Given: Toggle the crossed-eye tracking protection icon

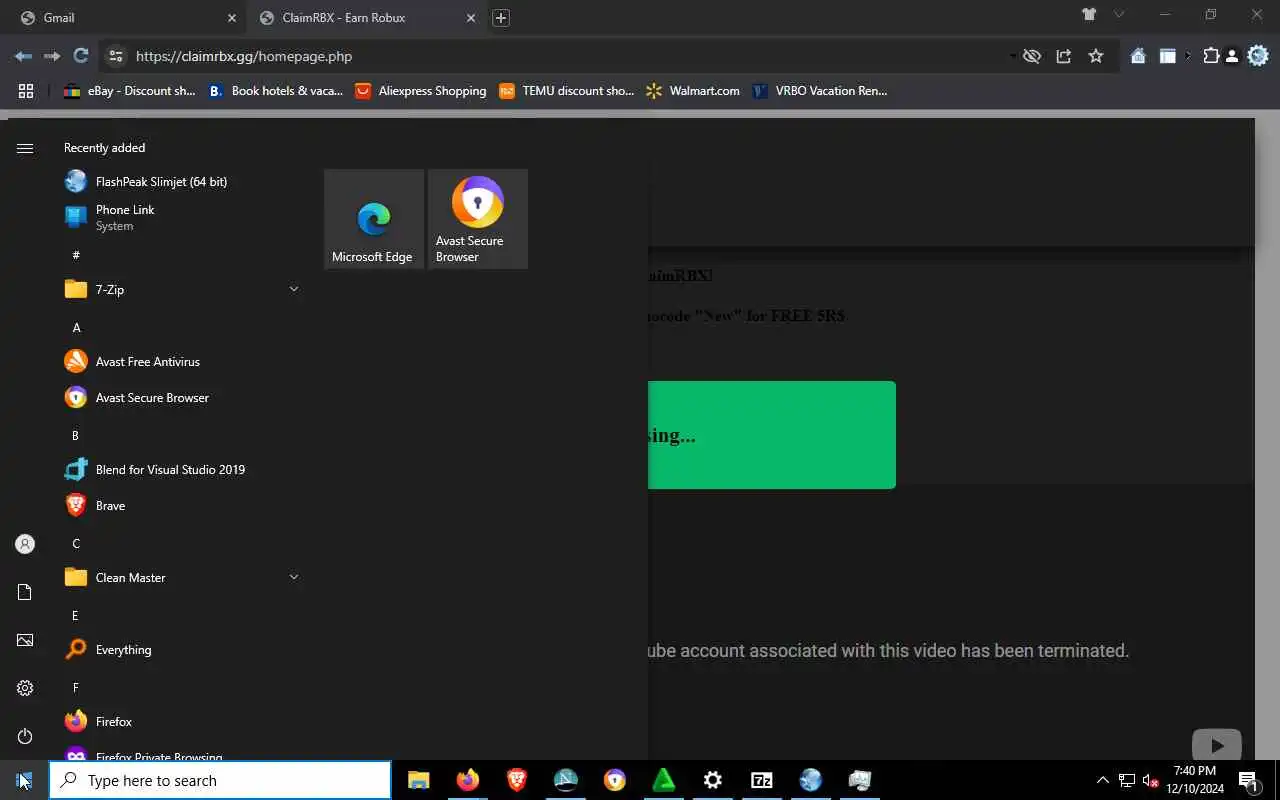Looking at the screenshot, I should coord(1032,56).
